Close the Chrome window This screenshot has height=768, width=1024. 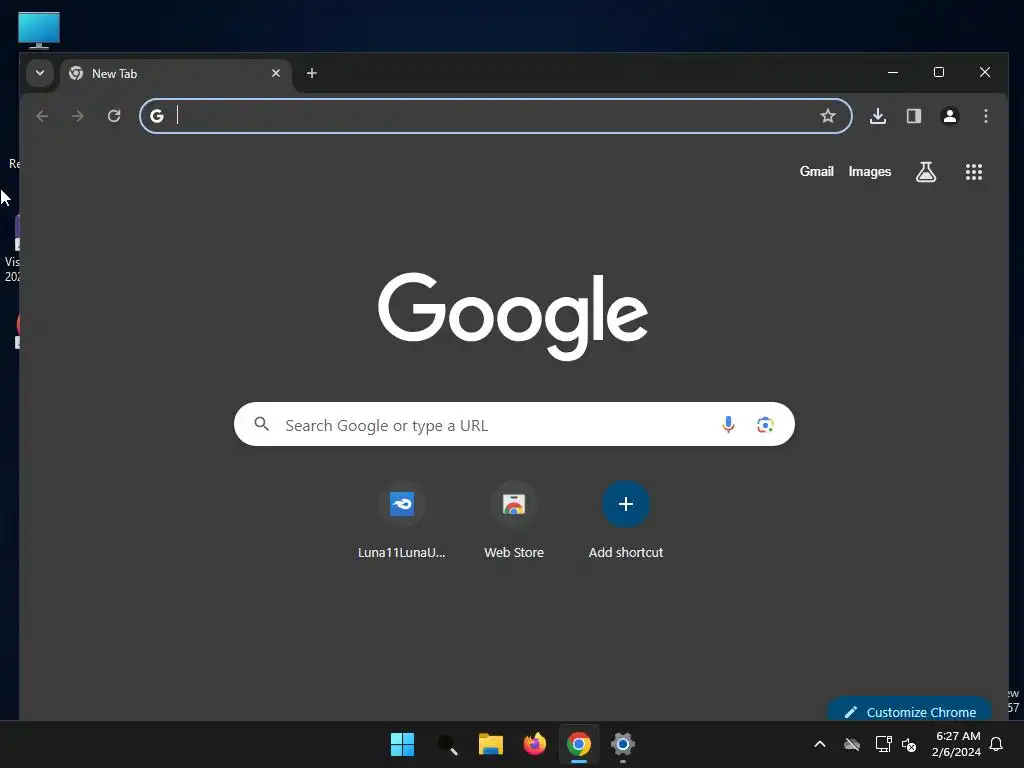[985, 72]
